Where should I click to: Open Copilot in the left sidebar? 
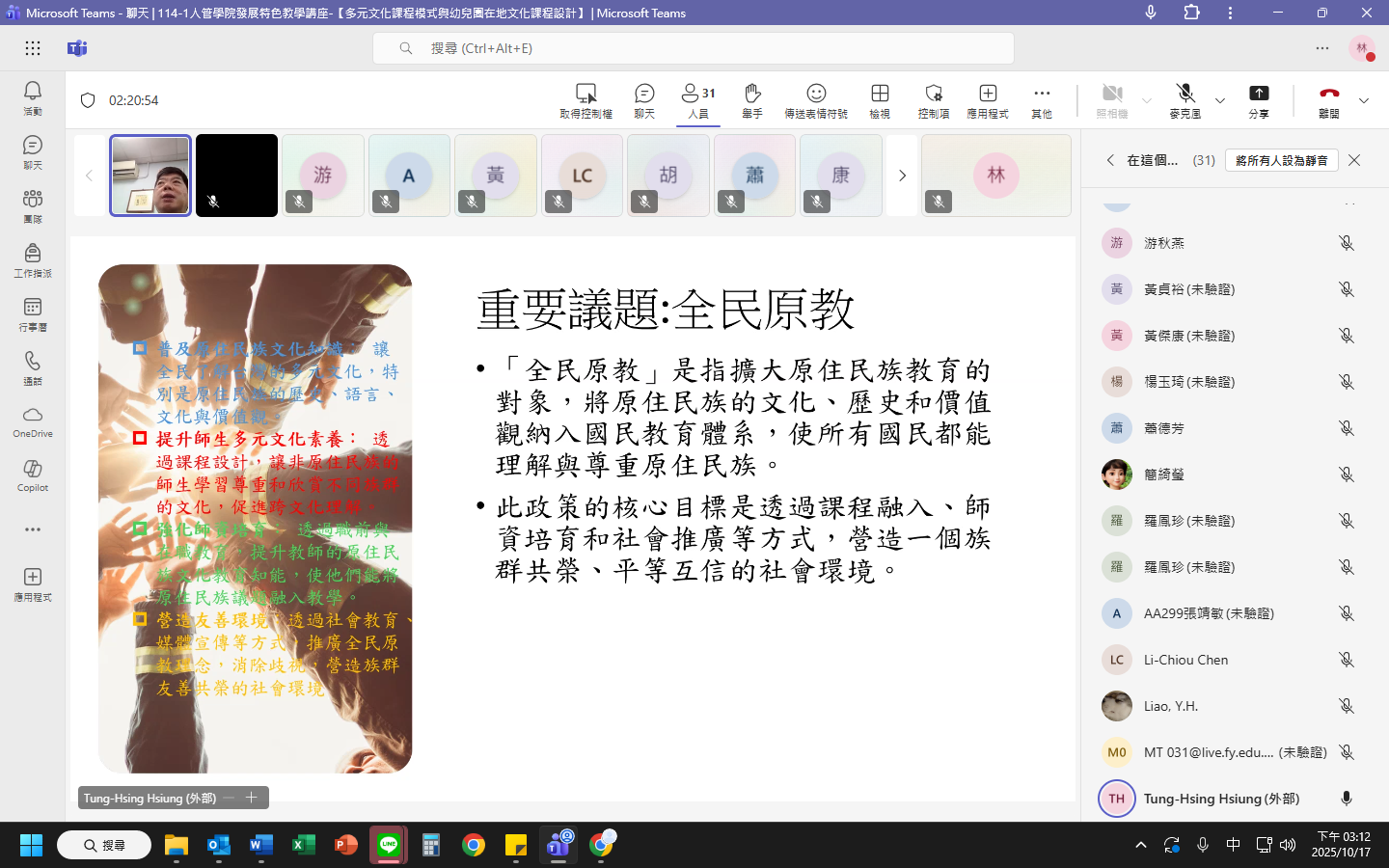[33, 475]
